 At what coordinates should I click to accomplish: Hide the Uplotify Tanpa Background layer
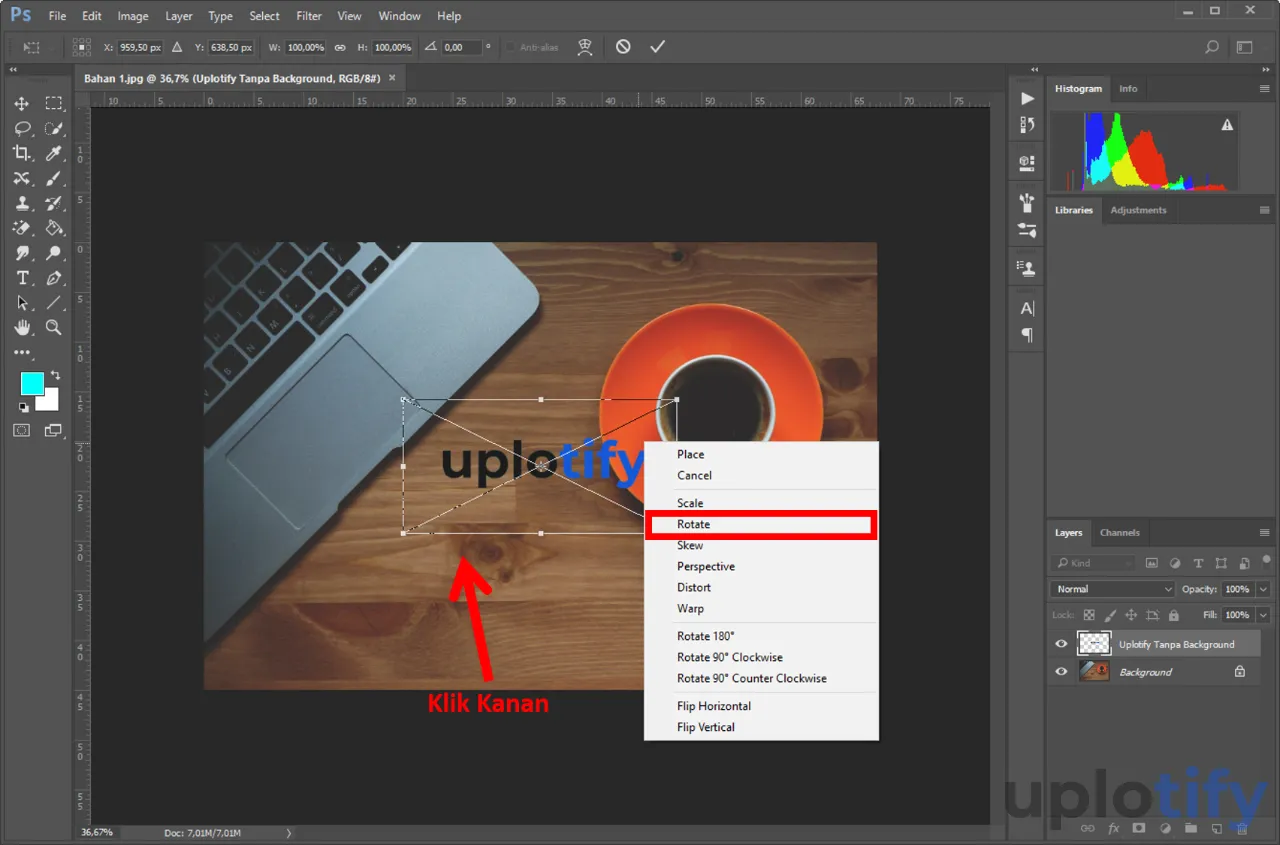(1061, 644)
